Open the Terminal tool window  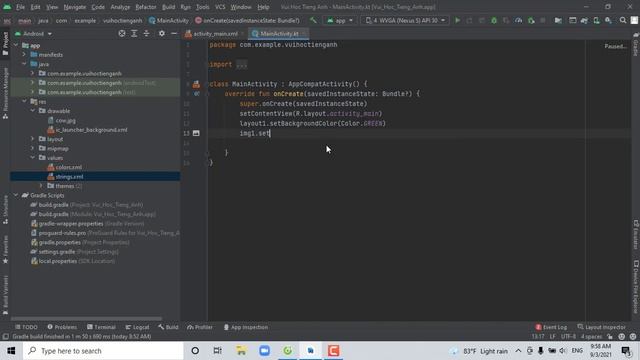(x=101, y=327)
